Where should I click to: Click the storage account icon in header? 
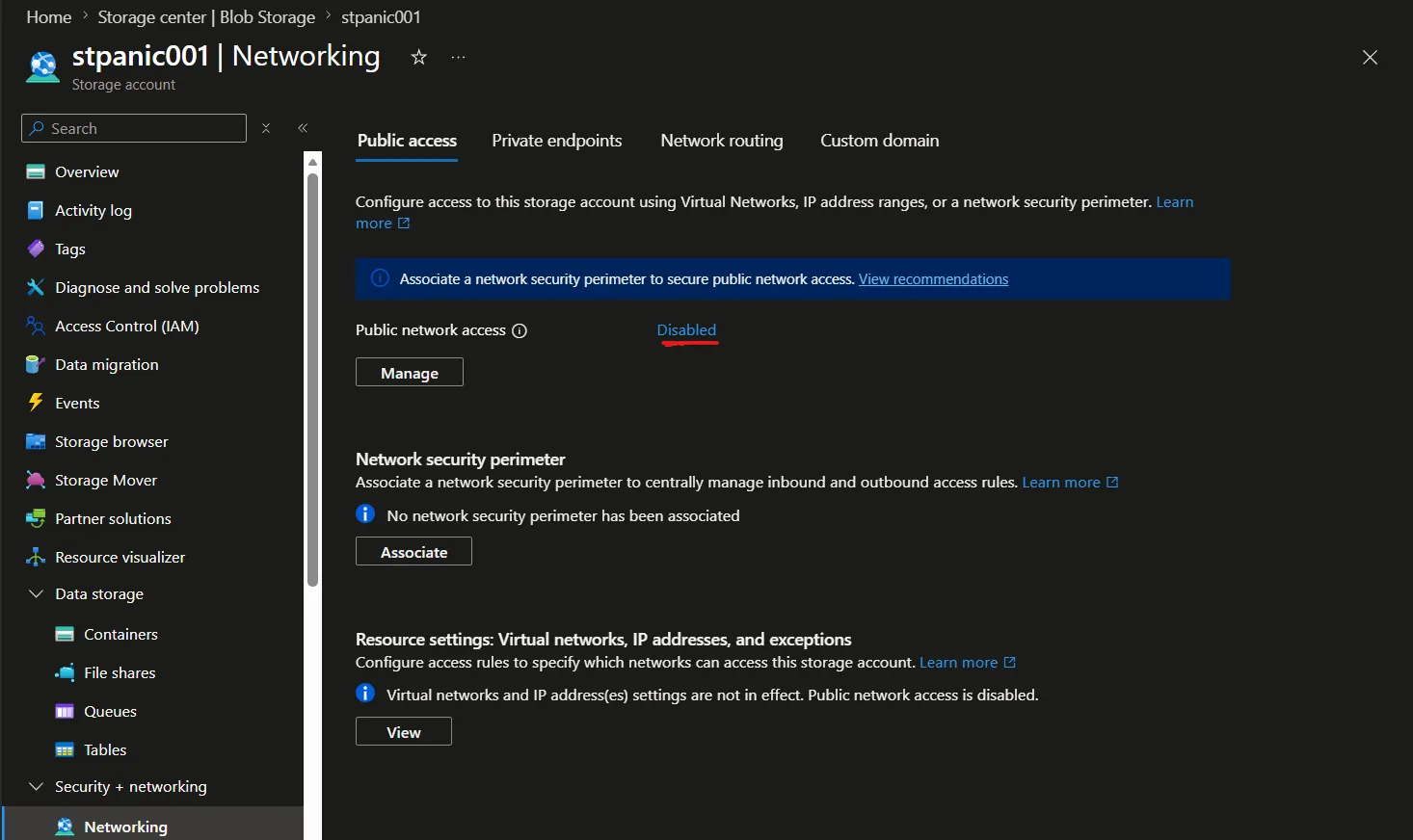[x=42, y=66]
